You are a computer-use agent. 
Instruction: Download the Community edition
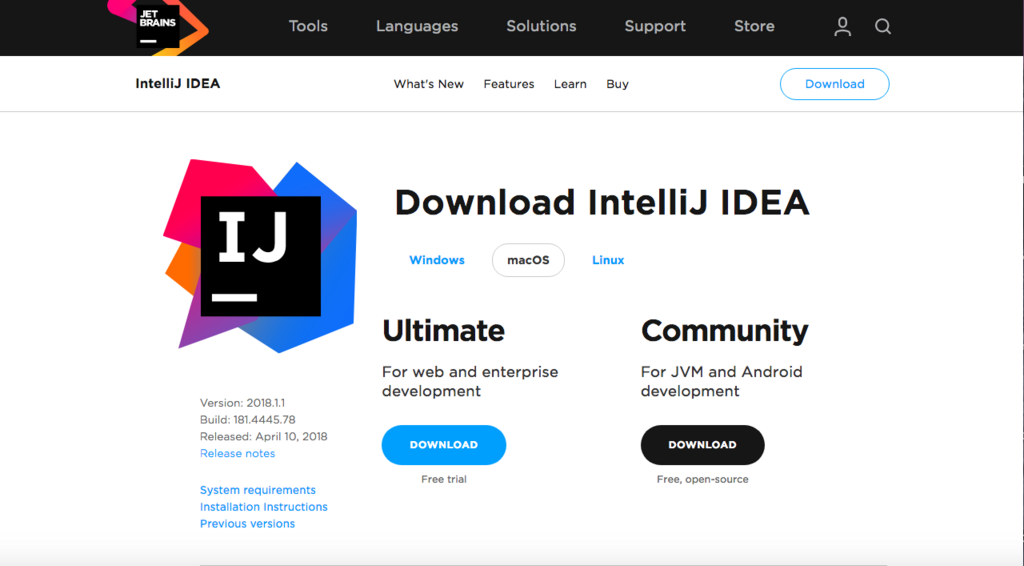coord(702,445)
